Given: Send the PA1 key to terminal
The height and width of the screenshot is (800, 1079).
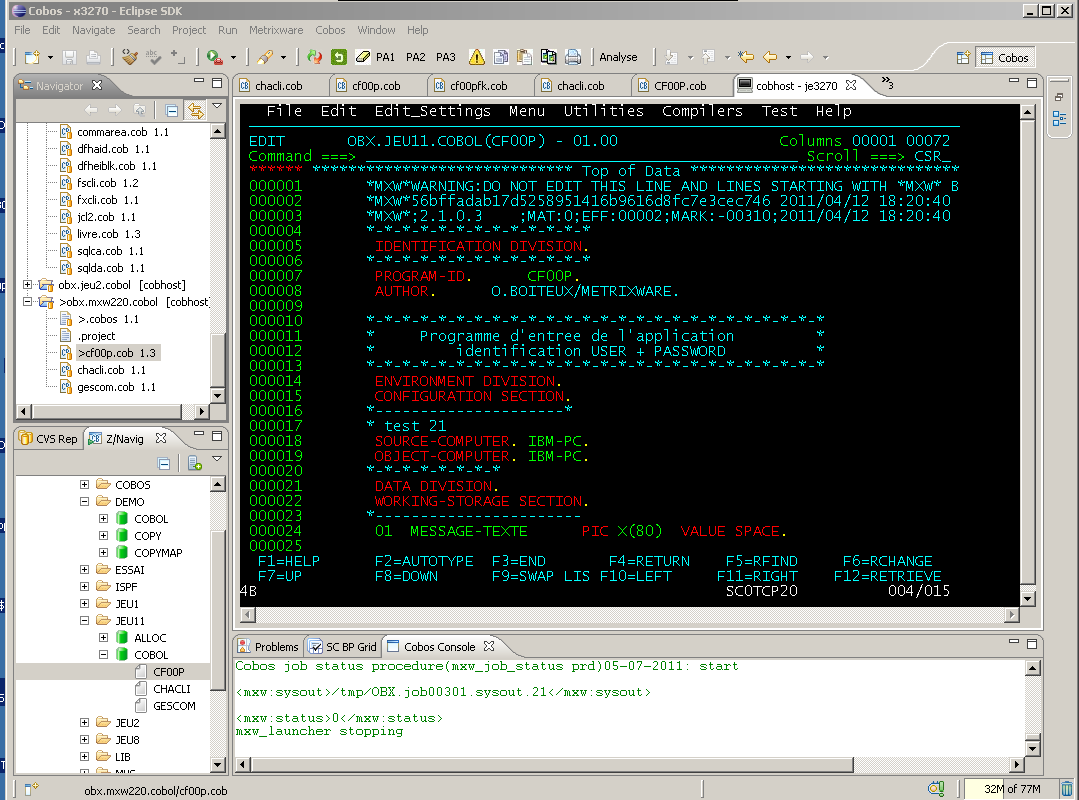Looking at the screenshot, I should pos(385,57).
